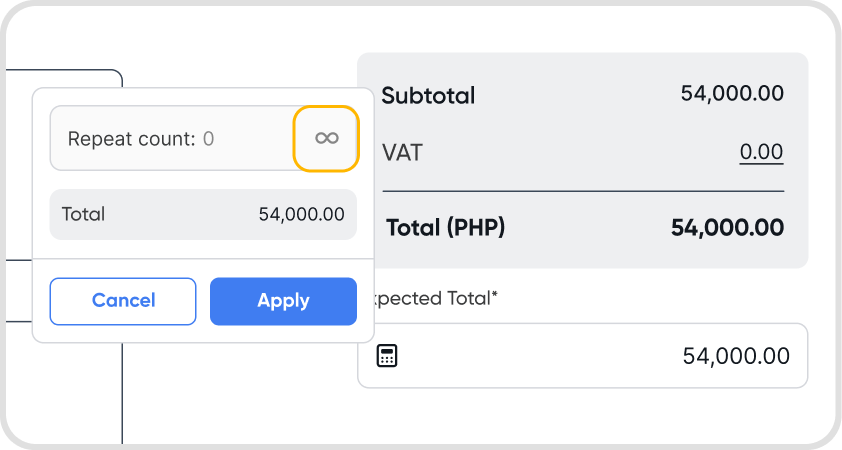Click the Repeat count placeholder 0
This screenshot has width=842, height=450.
(209, 139)
